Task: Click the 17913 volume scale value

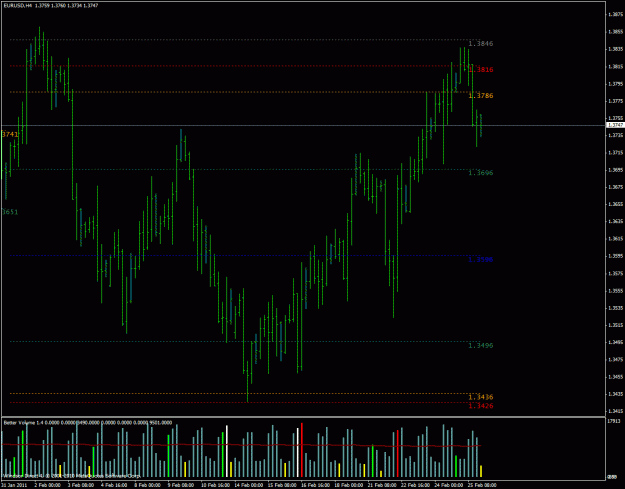Action: coord(615,421)
